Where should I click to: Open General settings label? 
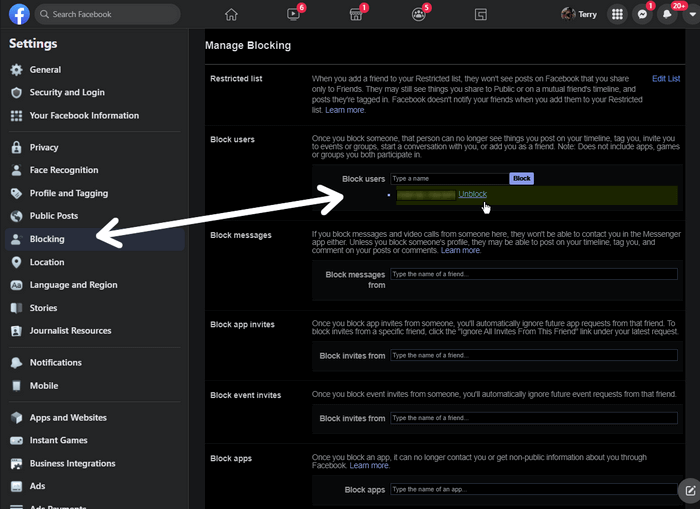45,70
